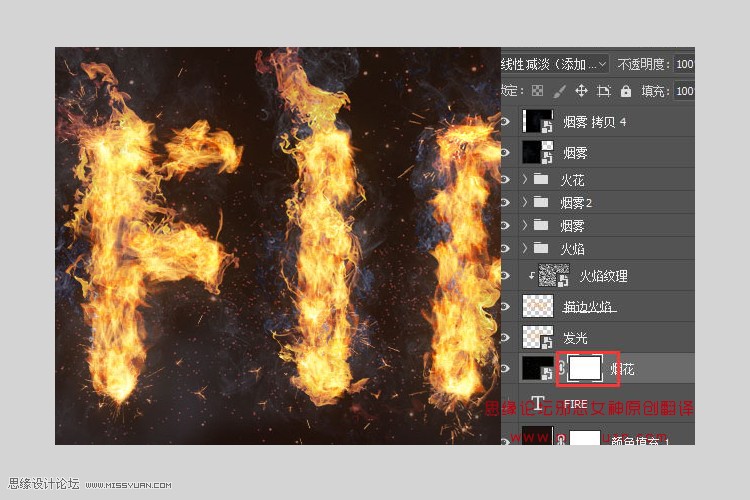The width and height of the screenshot is (750, 500).
Task: Select 火焰 group folder icon
Action: coord(541,248)
